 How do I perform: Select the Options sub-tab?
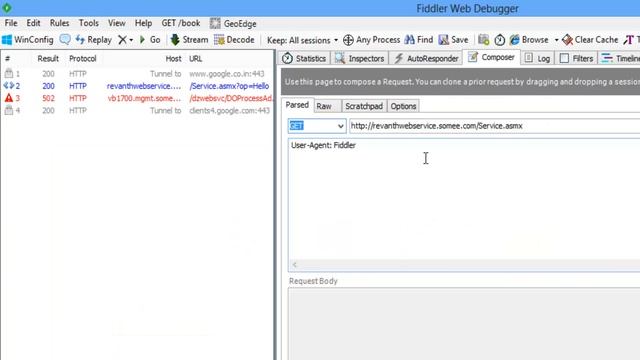(x=403, y=106)
